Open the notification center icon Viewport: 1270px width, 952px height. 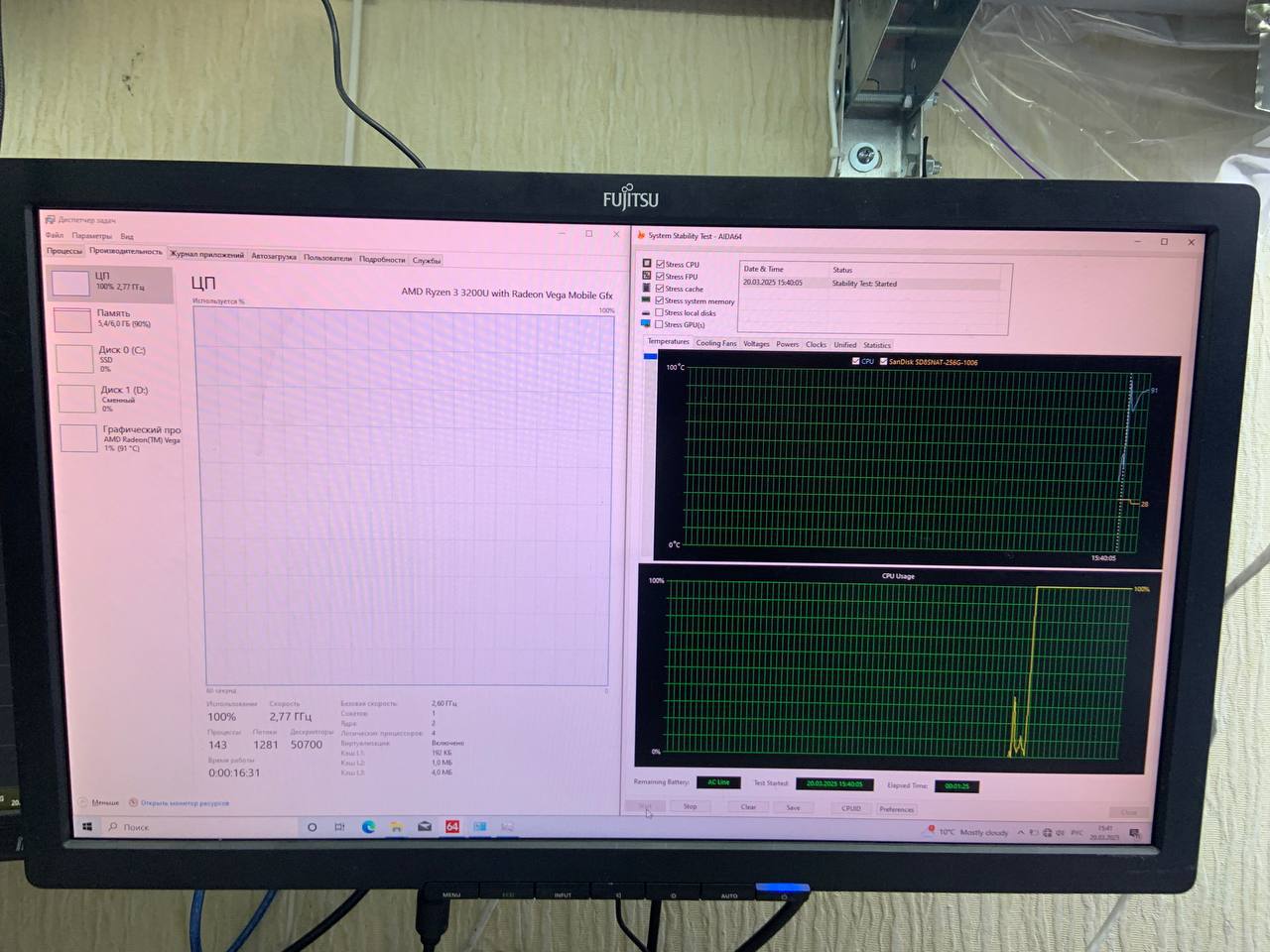(x=1135, y=833)
